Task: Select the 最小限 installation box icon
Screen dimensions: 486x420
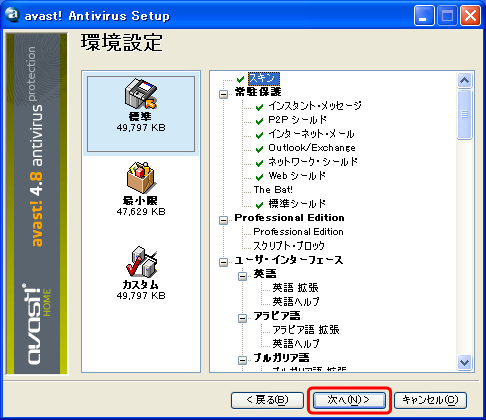Action: (141, 177)
